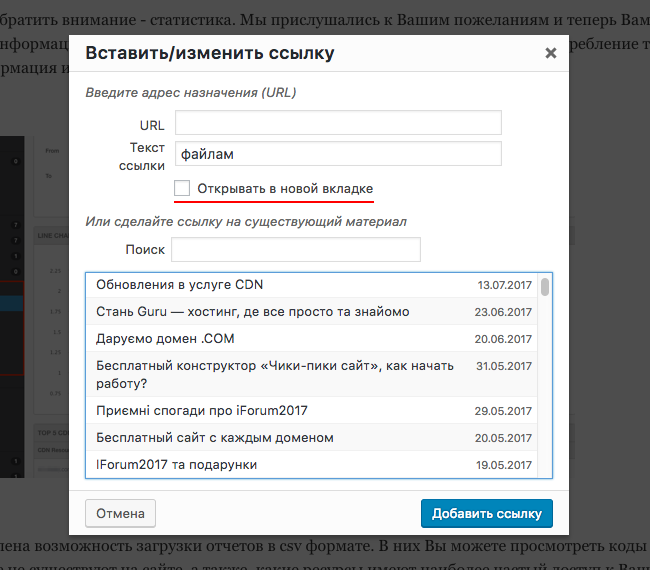Click the Открывать в новой вкладке label
Image resolution: width=650 pixels, height=570 pixels.
click(x=285, y=188)
